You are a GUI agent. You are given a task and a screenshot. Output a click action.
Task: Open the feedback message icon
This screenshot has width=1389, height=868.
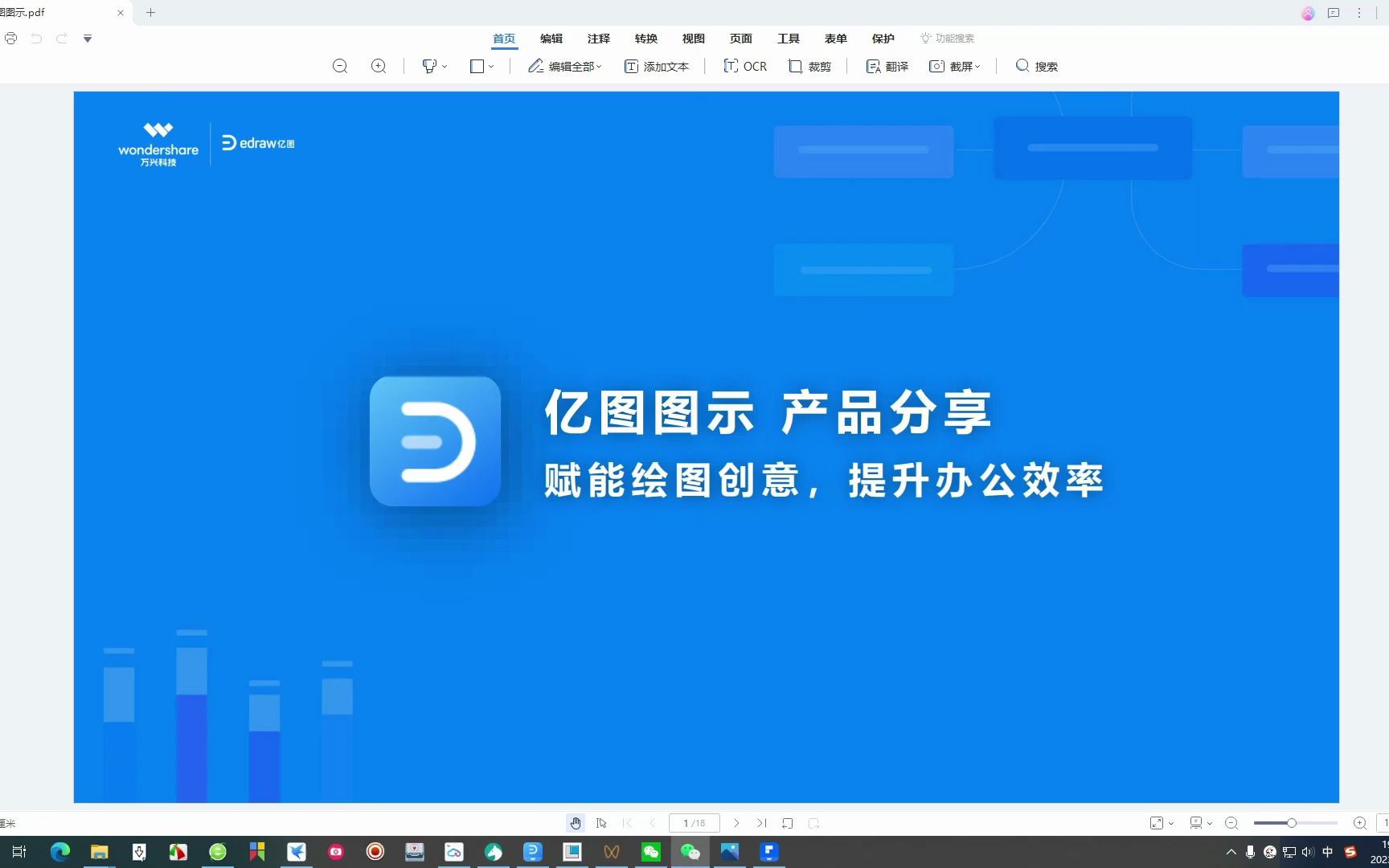tap(1334, 13)
